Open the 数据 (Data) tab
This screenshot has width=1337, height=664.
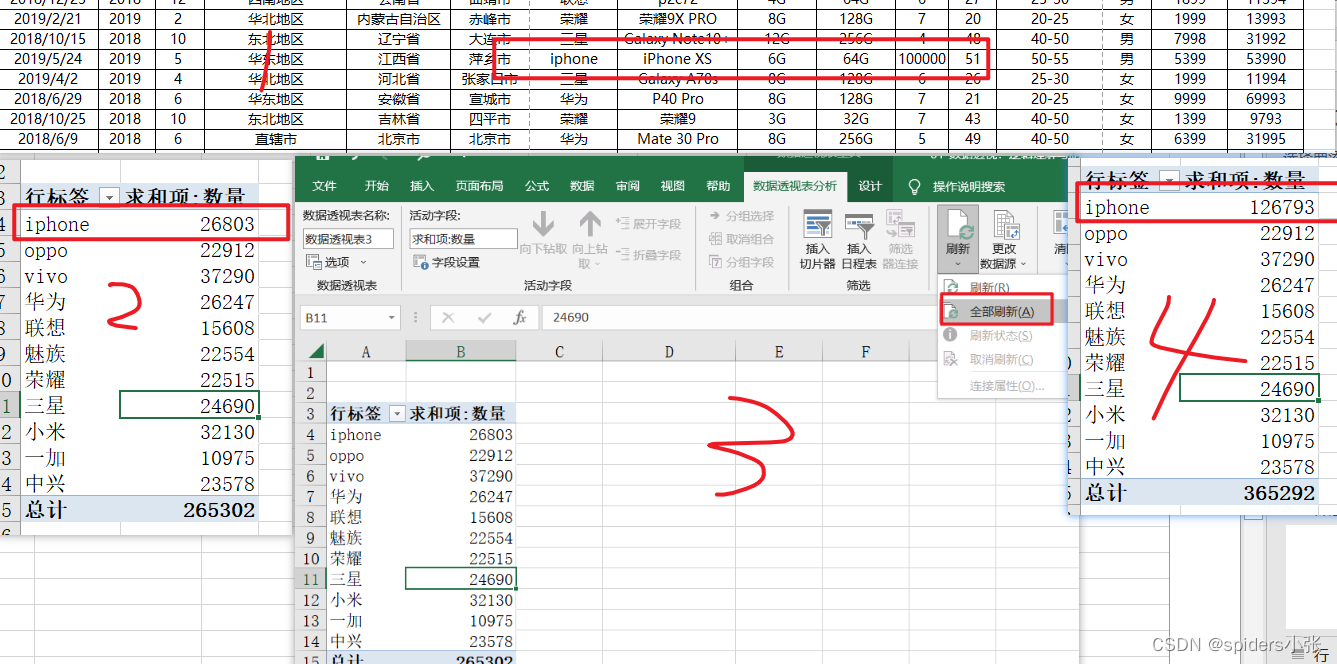[582, 186]
